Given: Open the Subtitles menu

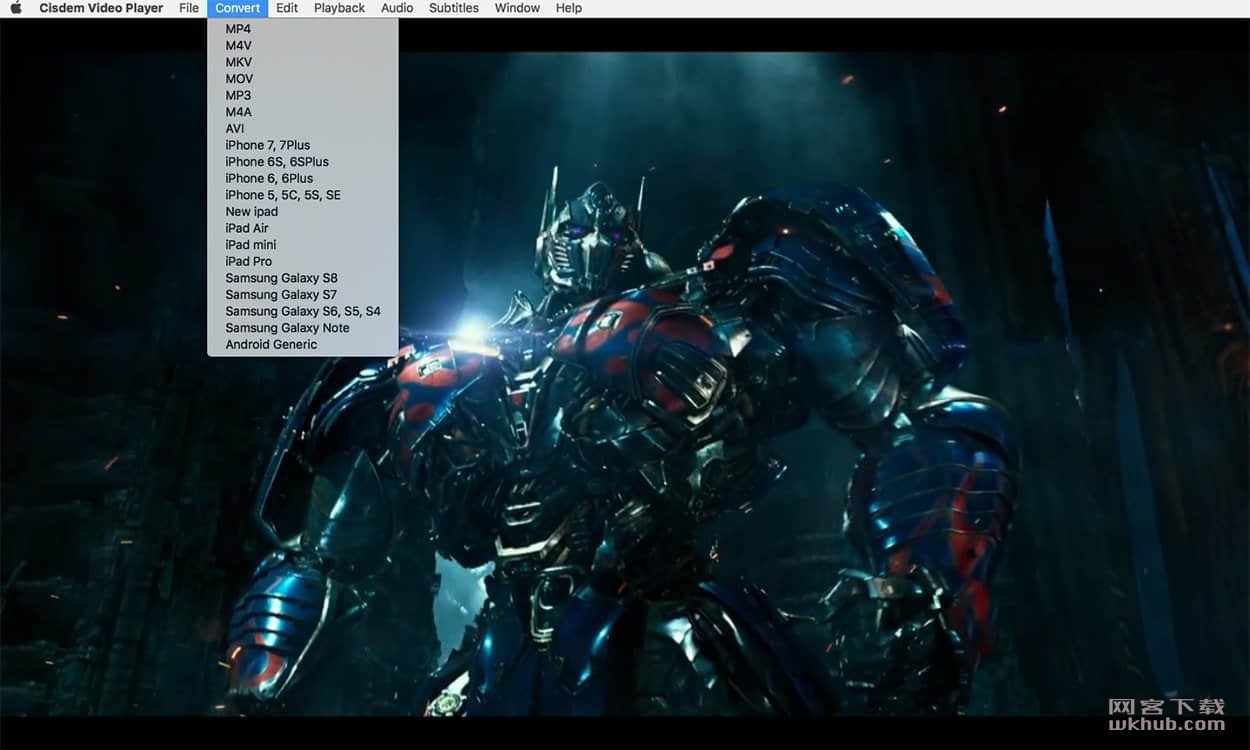Looking at the screenshot, I should coord(454,8).
